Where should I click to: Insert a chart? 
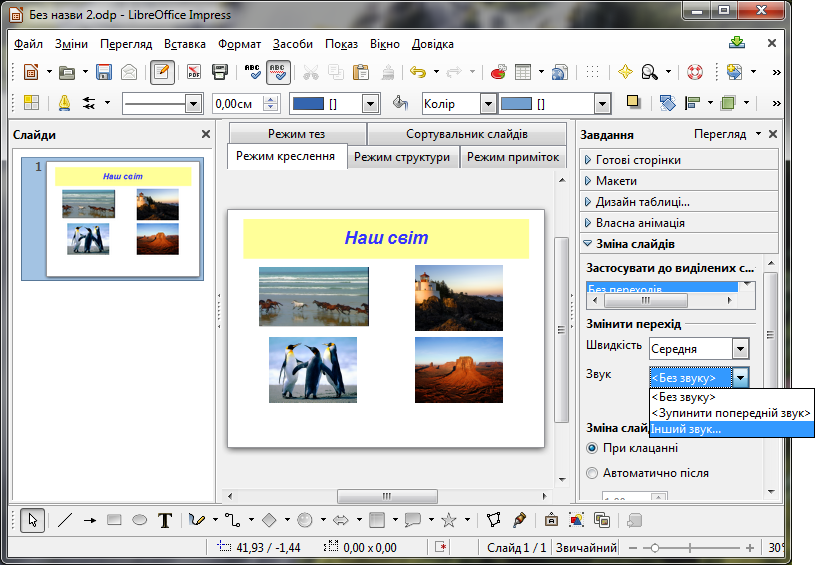498,72
